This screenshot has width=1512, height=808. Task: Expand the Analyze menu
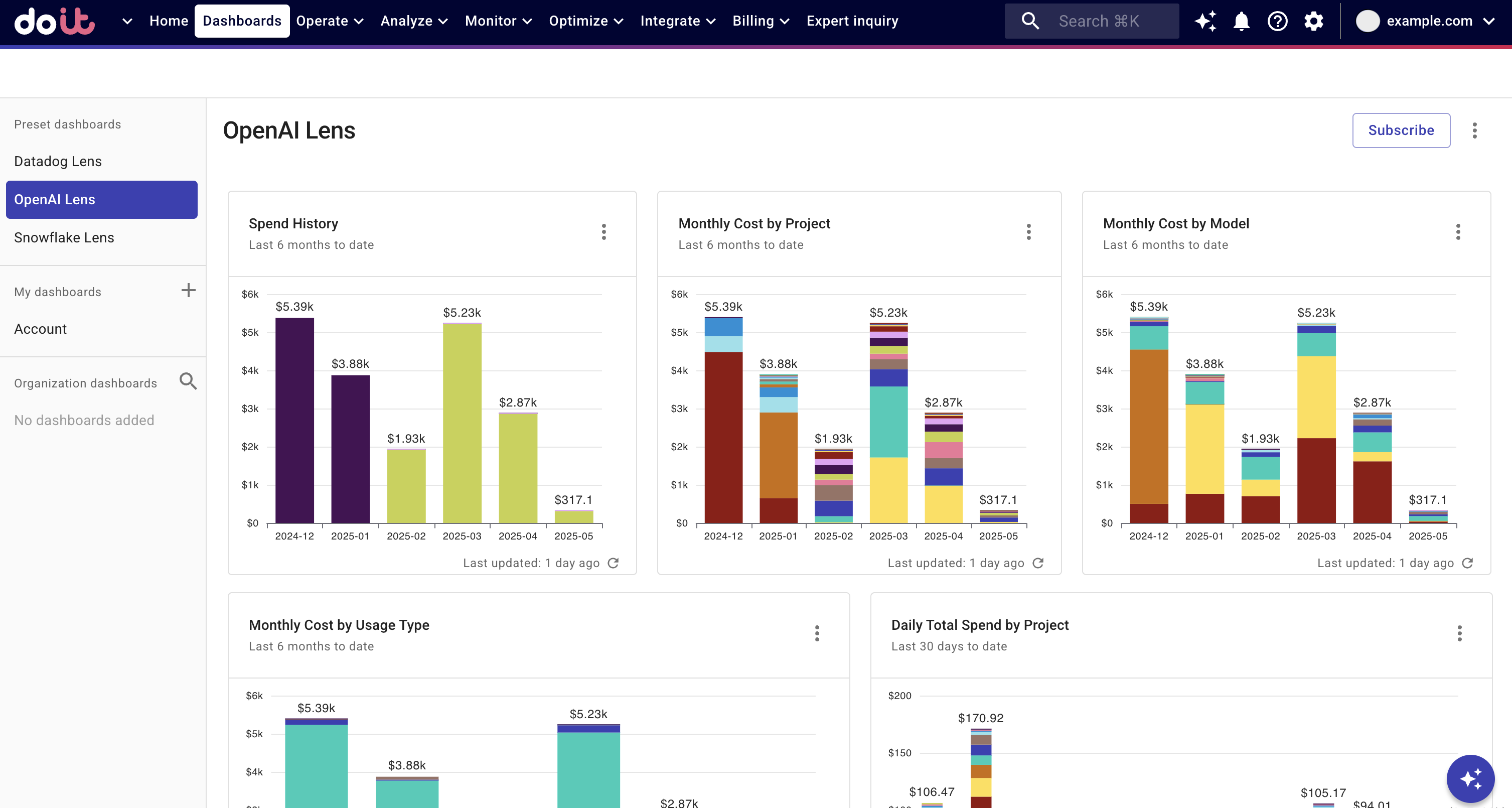pos(414,21)
